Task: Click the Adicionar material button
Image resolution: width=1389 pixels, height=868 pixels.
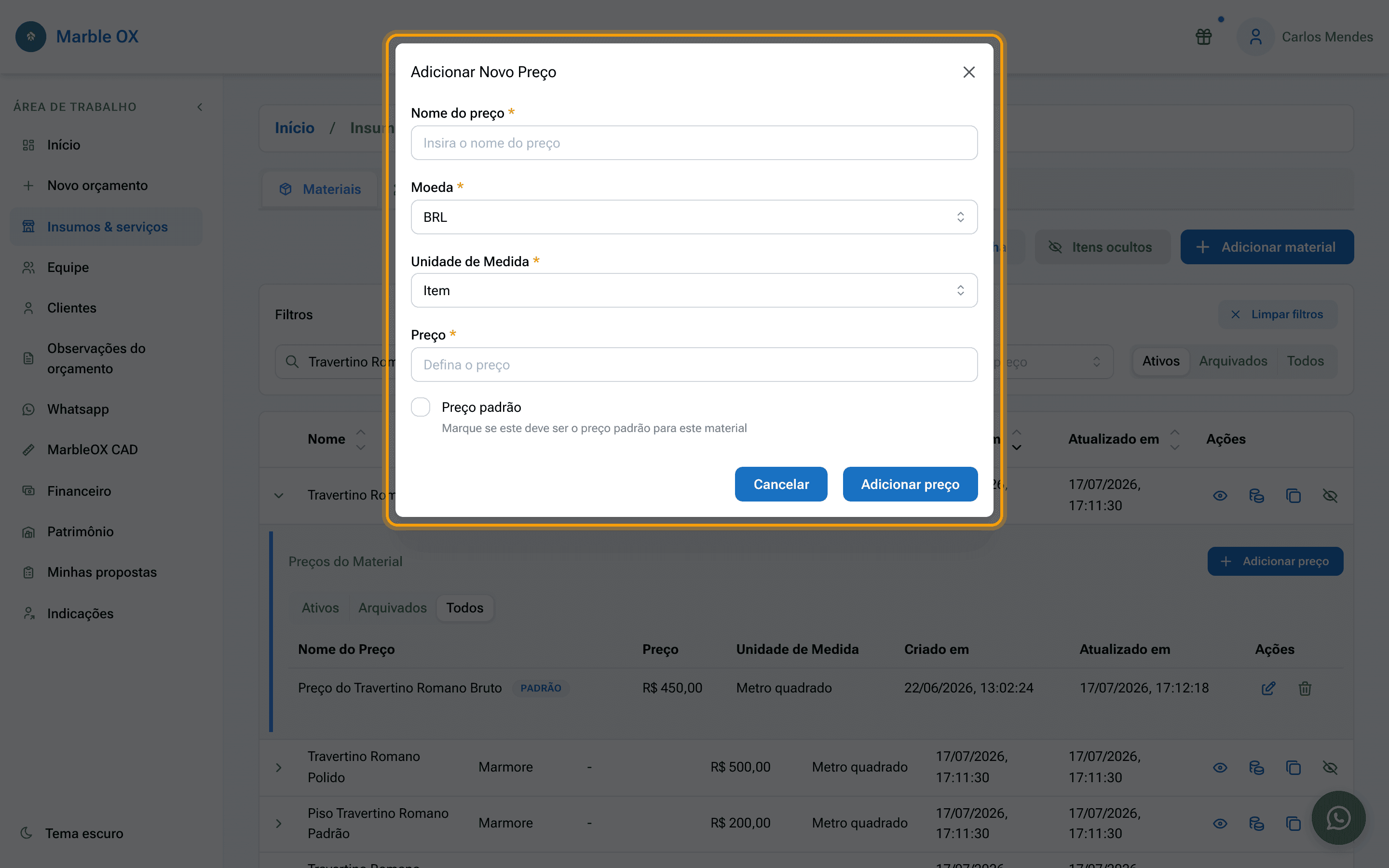Action: click(1267, 247)
